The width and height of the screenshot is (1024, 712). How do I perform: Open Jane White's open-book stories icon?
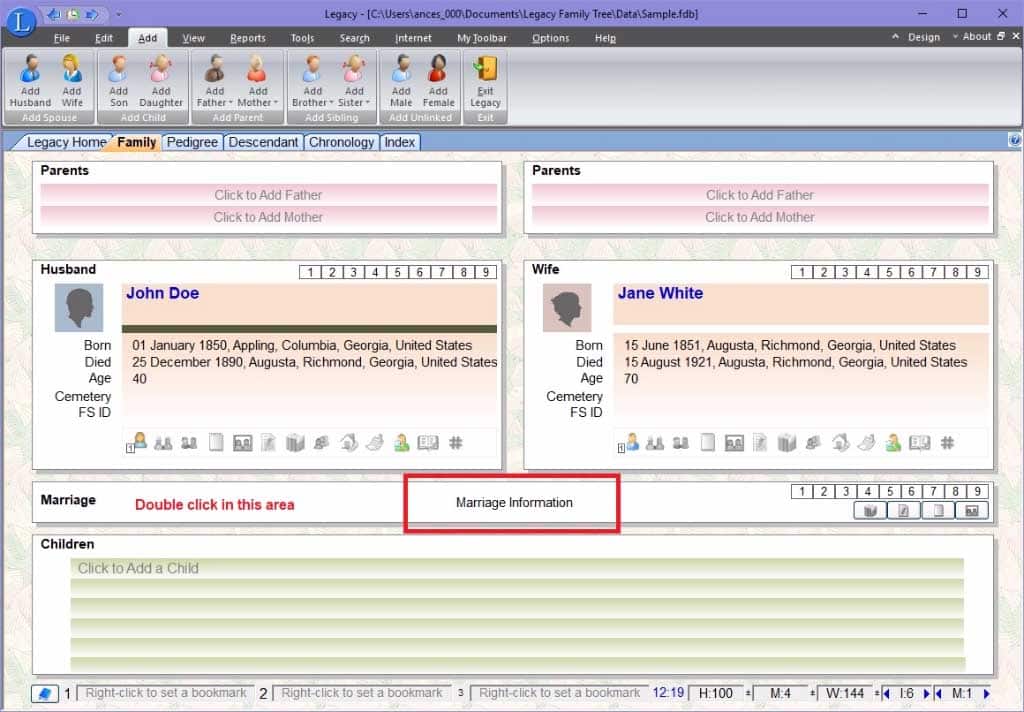point(920,443)
